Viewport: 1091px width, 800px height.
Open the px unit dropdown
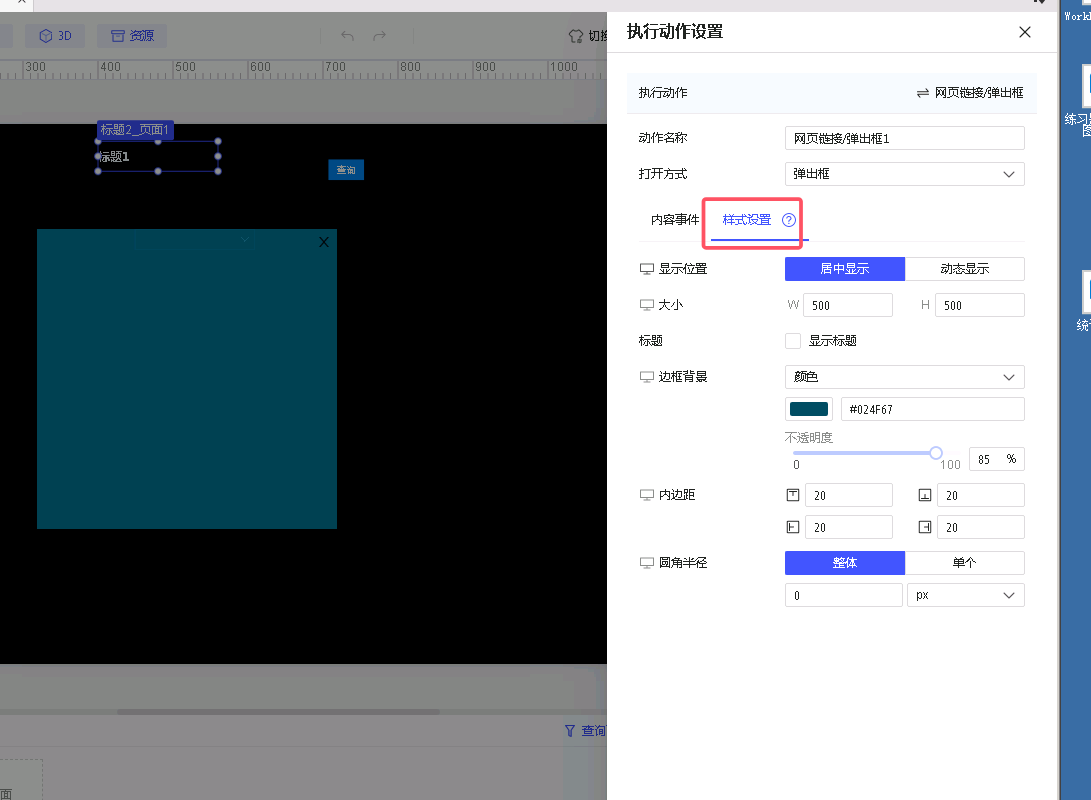click(966, 595)
